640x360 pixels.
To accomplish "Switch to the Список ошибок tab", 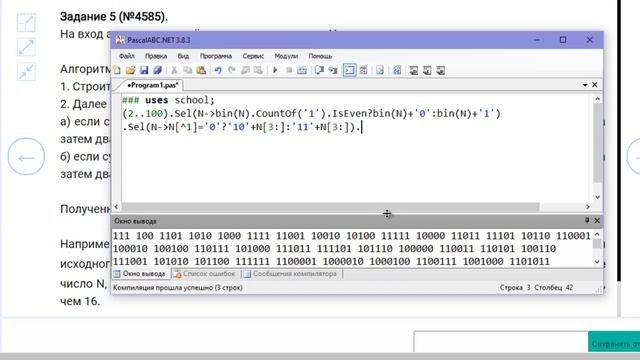I will [x=205, y=274].
